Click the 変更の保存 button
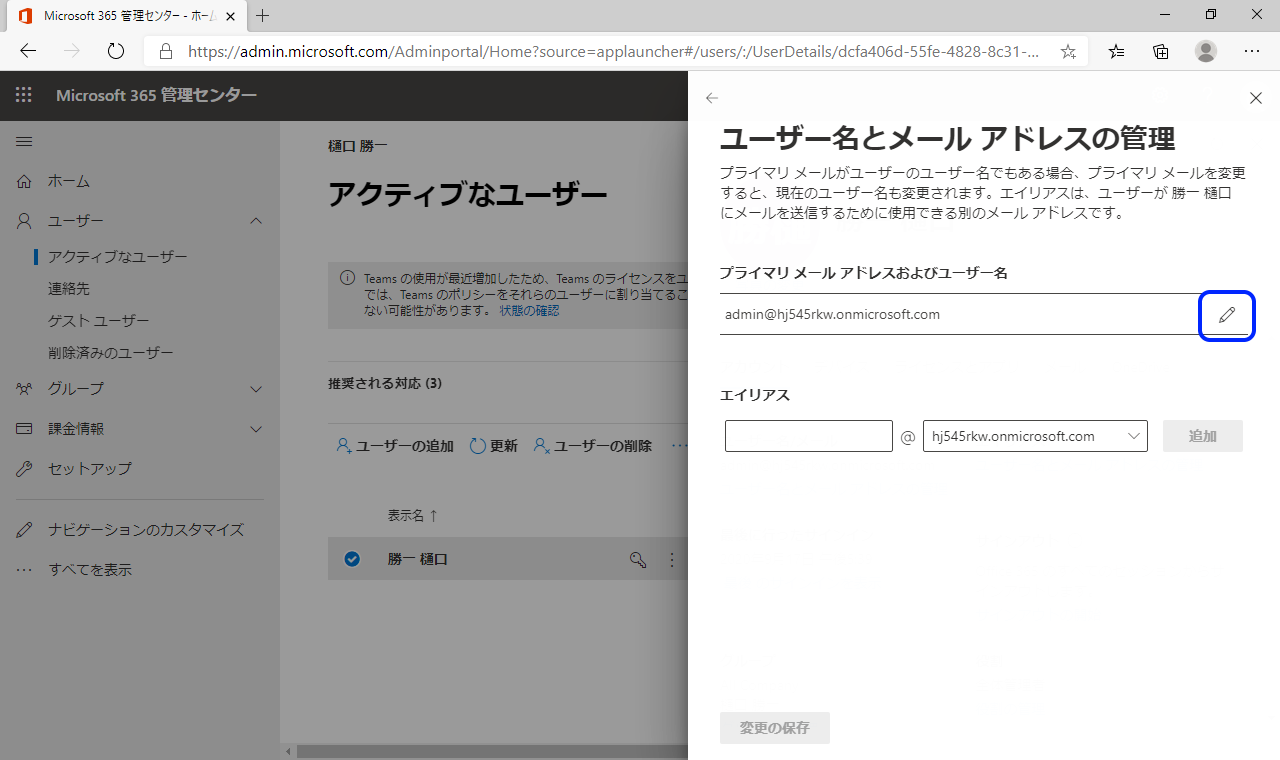The width and height of the screenshot is (1280, 760). tap(775, 728)
